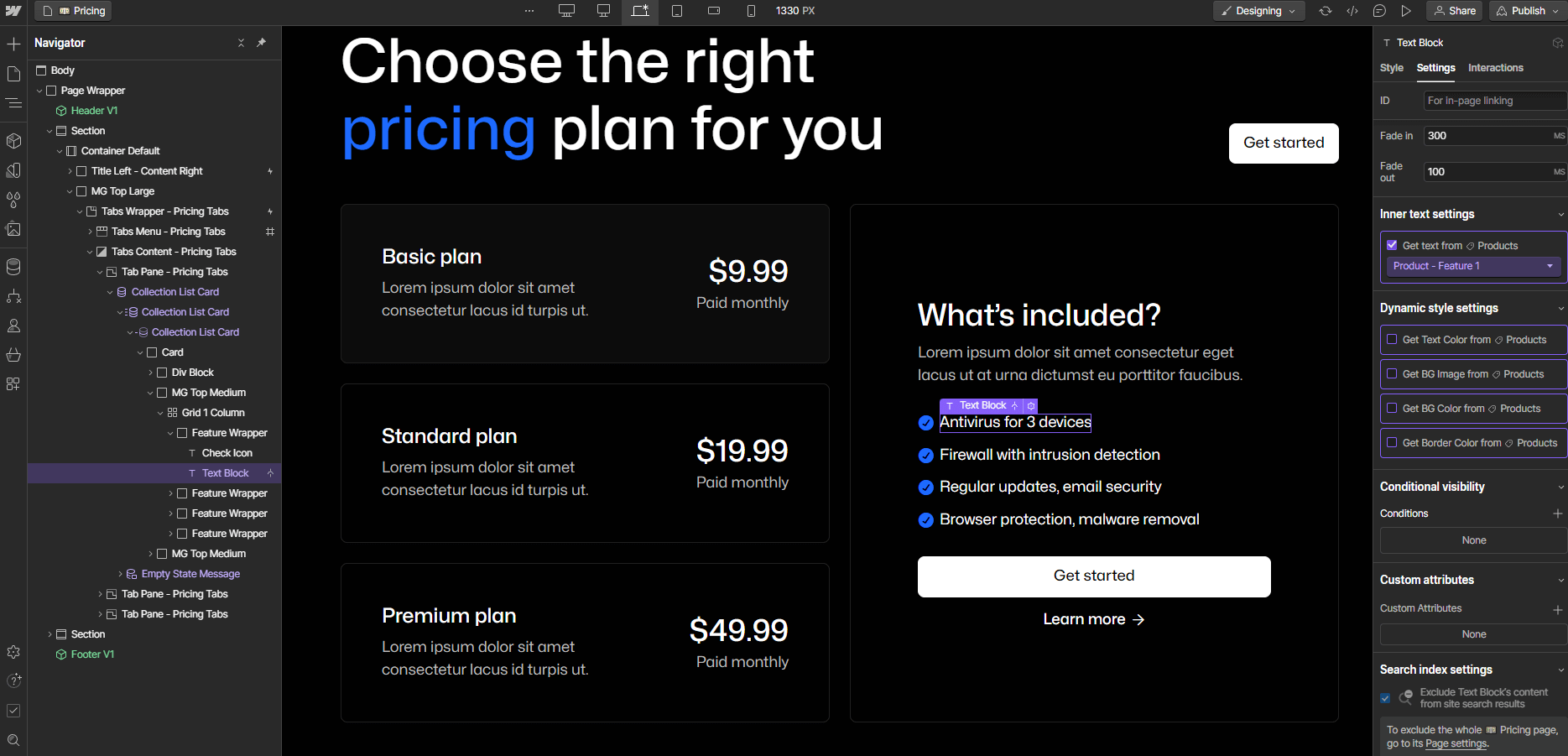Image resolution: width=1568 pixels, height=756 pixels.
Task: Open the Add Elements panel
Action: pos(13,43)
